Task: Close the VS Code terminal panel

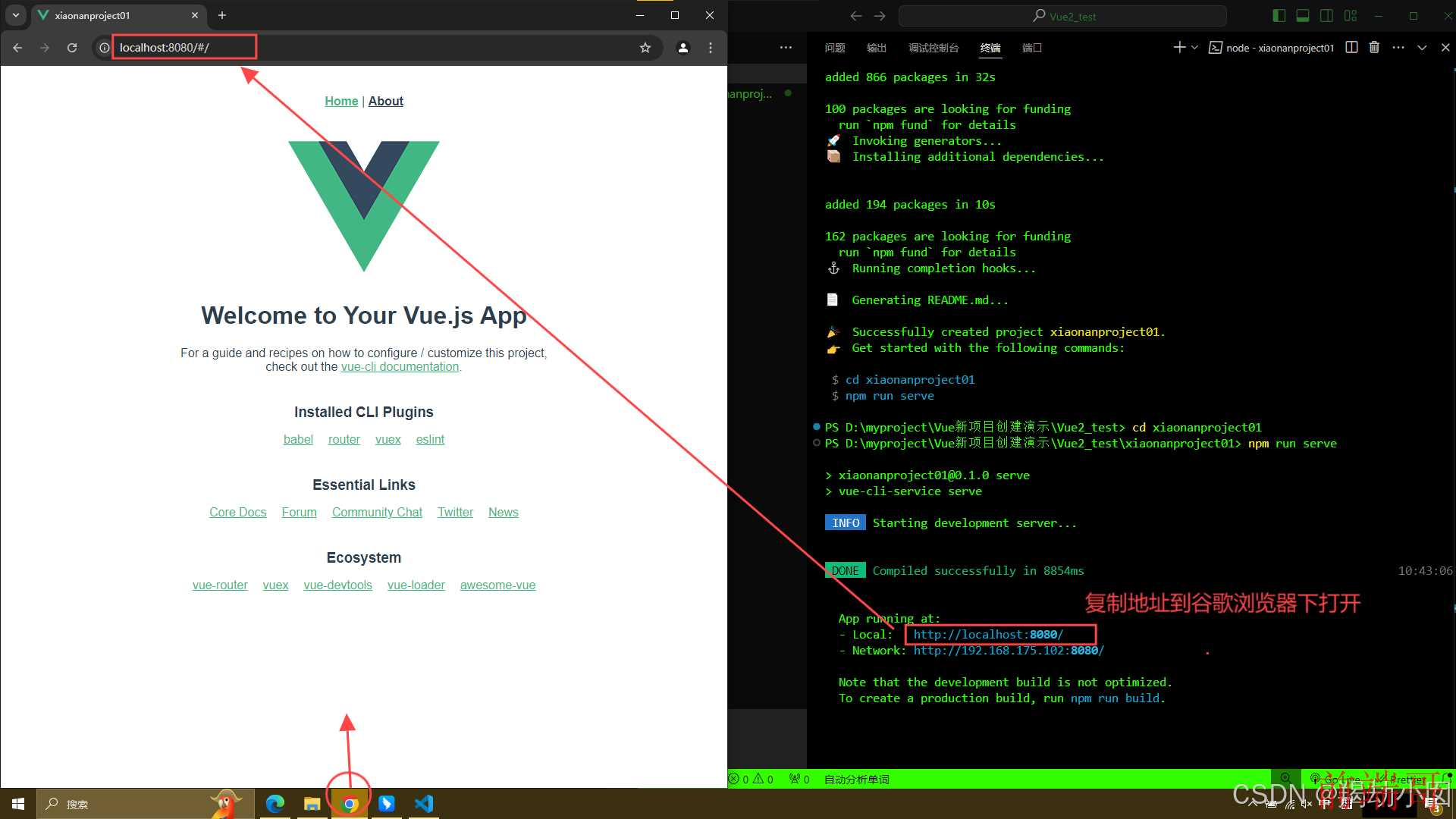Action: click(x=1445, y=48)
